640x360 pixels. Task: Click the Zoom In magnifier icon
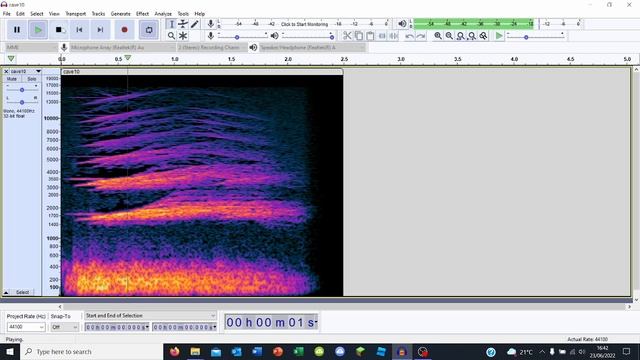[438, 36]
